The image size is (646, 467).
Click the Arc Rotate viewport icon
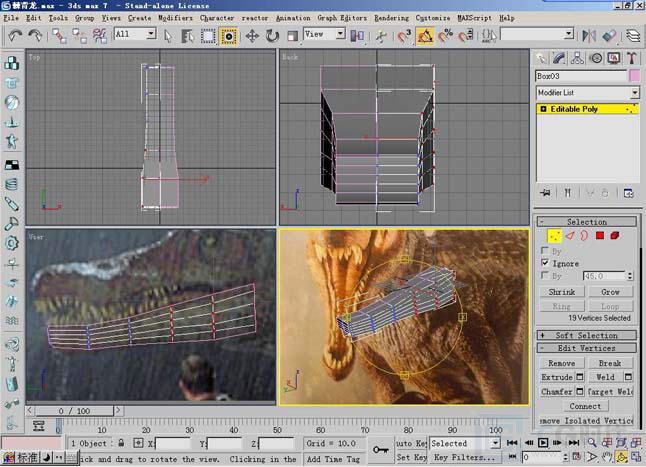[622, 457]
